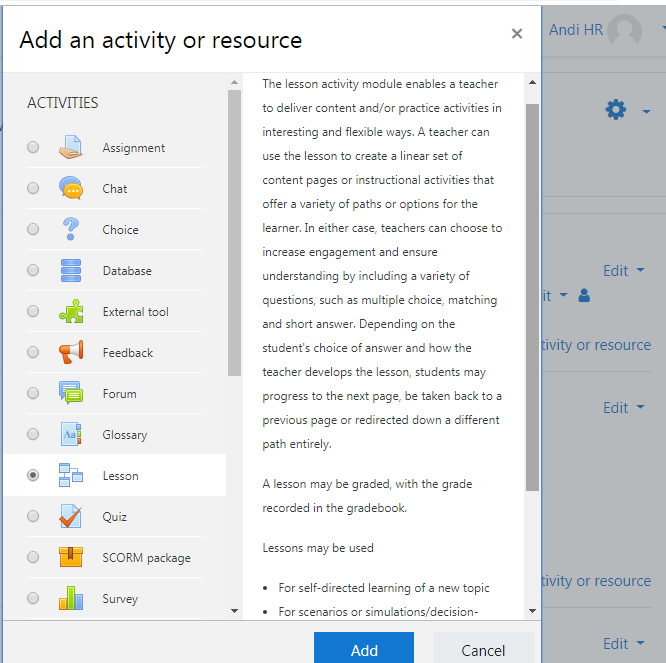Viewport: 666px width, 663px height.
Task: Click the selected Lesson radio button
Action: point(33,475)
